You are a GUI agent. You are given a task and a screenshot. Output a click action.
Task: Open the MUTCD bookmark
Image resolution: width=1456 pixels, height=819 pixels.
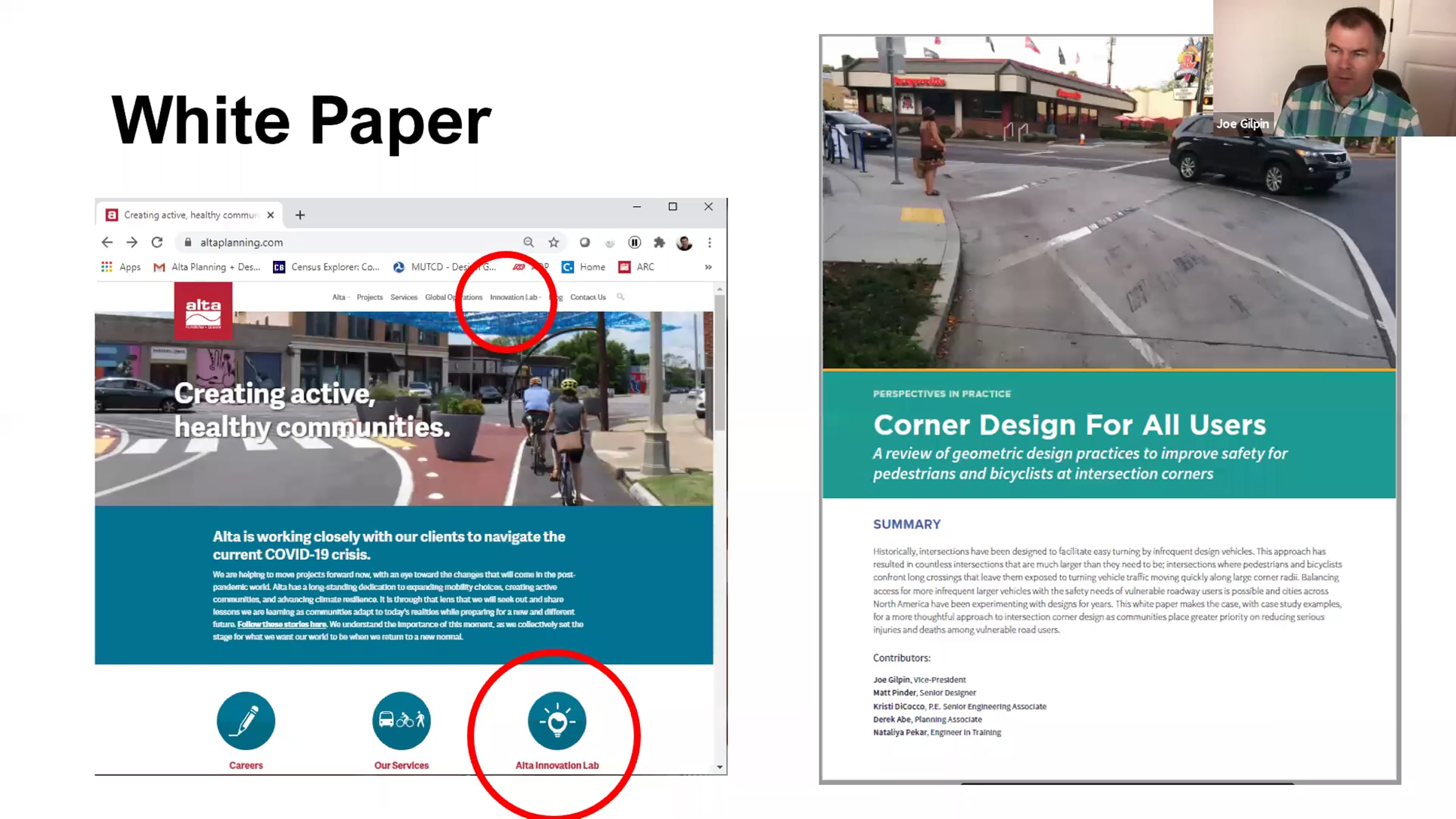tap(445, 267)
